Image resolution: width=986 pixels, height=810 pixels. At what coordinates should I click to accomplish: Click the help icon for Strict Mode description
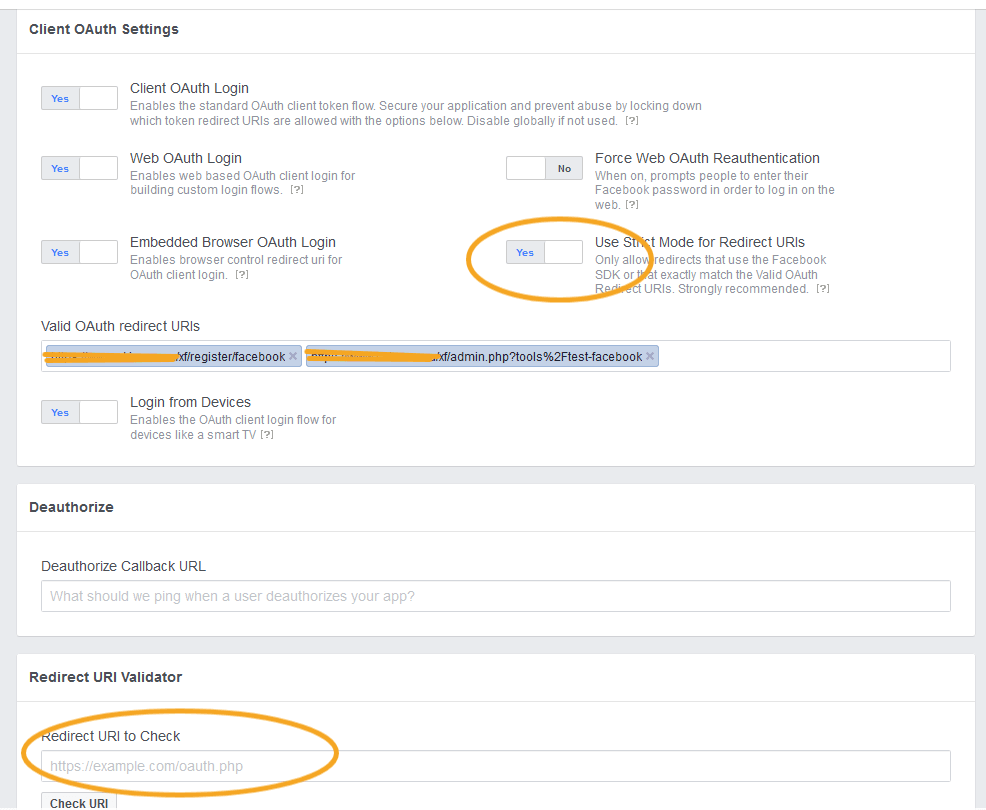coord(822,289)
